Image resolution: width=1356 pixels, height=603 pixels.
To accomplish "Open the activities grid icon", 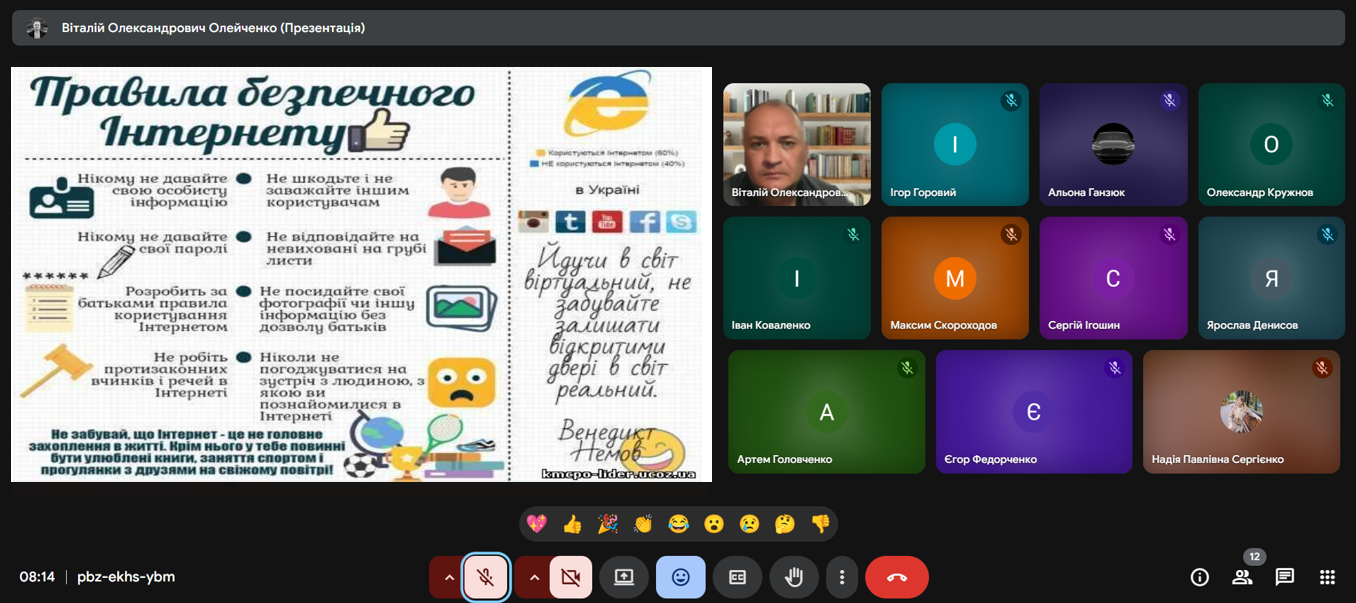I will 1327,577.
